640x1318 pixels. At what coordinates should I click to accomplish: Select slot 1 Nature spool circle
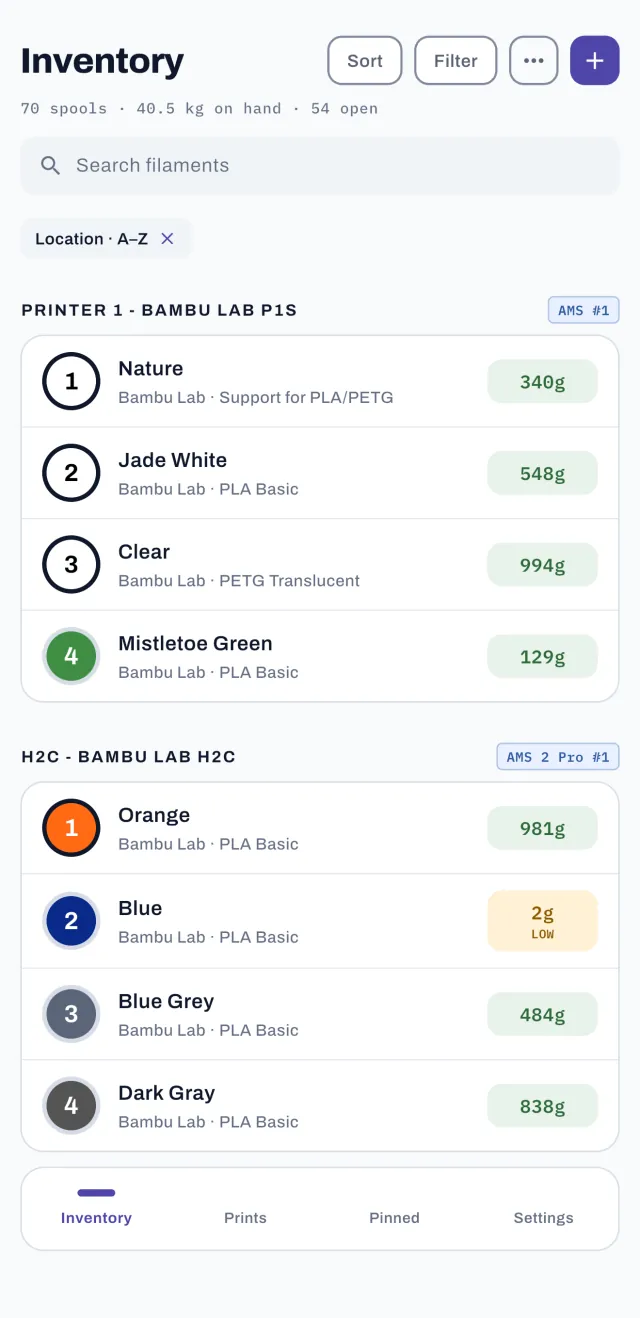click(71, 381)
